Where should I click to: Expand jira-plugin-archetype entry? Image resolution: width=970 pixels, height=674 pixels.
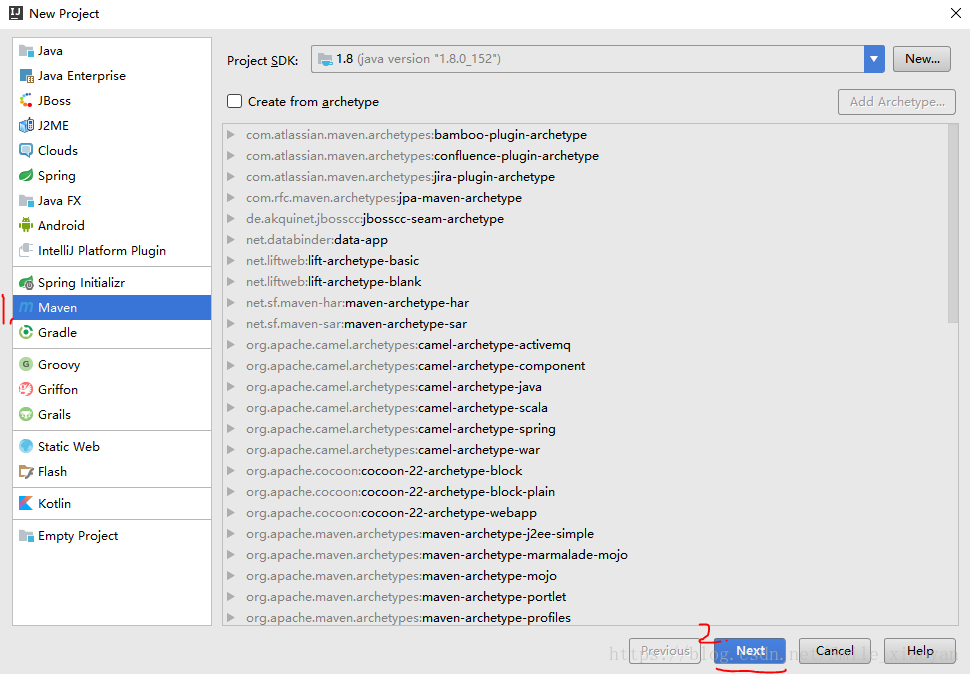[231, 176]
